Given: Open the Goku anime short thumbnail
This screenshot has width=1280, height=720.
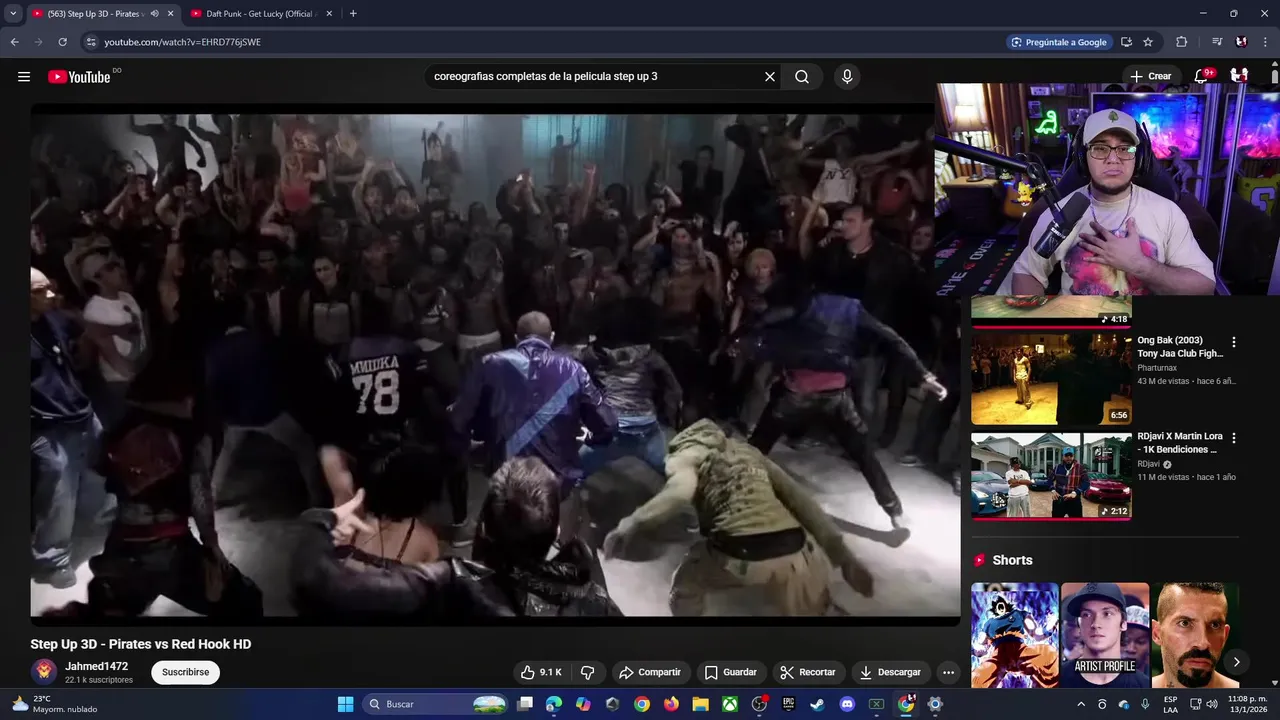Looking at the screenshot, I should [x=1014, y=635].
